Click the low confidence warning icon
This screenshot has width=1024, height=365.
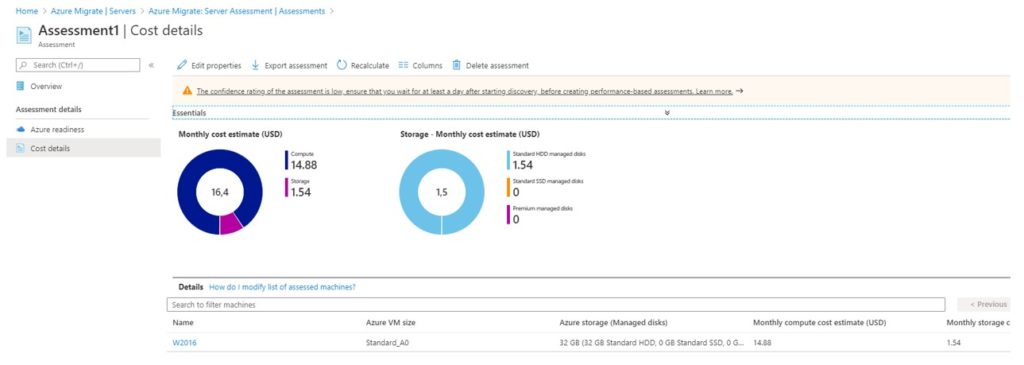click(187, 91)
